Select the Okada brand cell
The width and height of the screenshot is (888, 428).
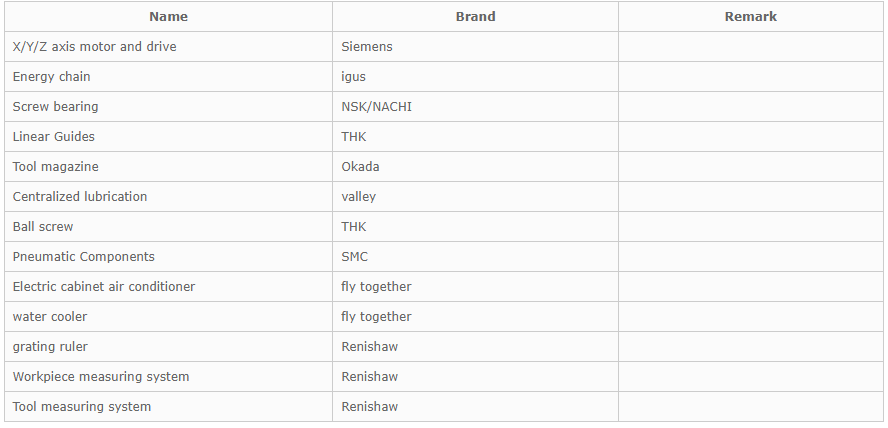475,166
